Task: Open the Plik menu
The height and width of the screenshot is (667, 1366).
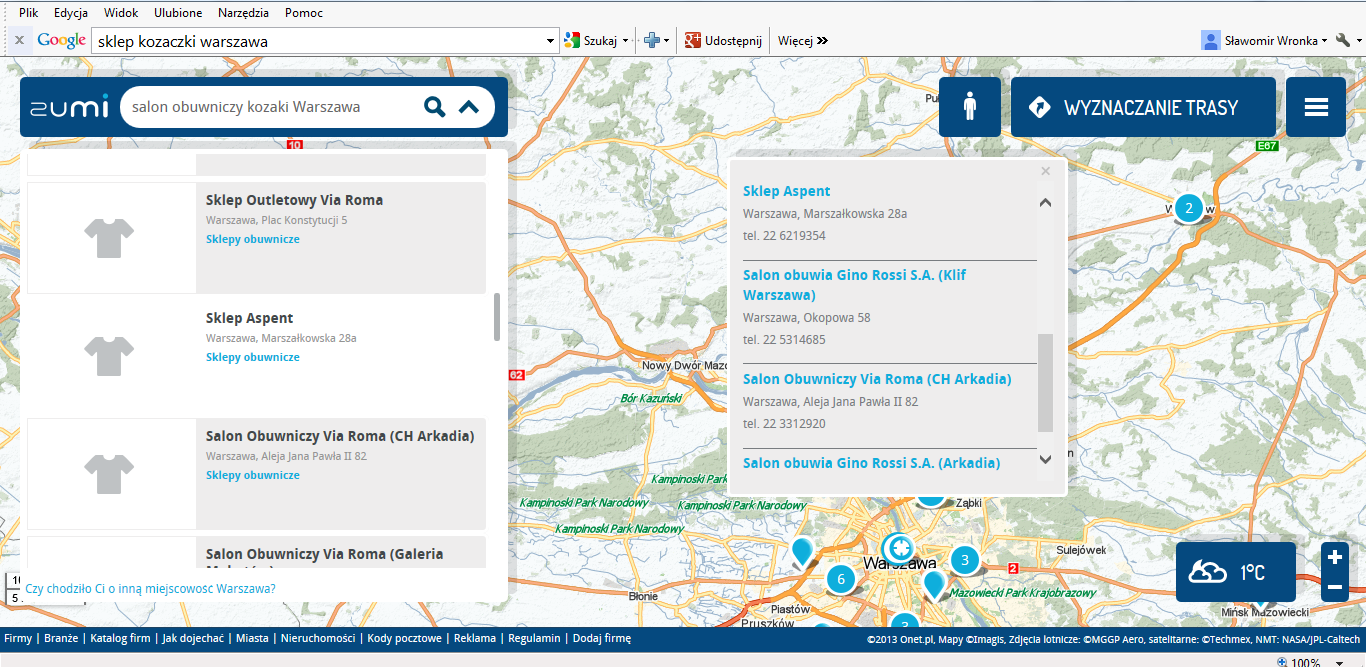Action: (x=29, y=13)
